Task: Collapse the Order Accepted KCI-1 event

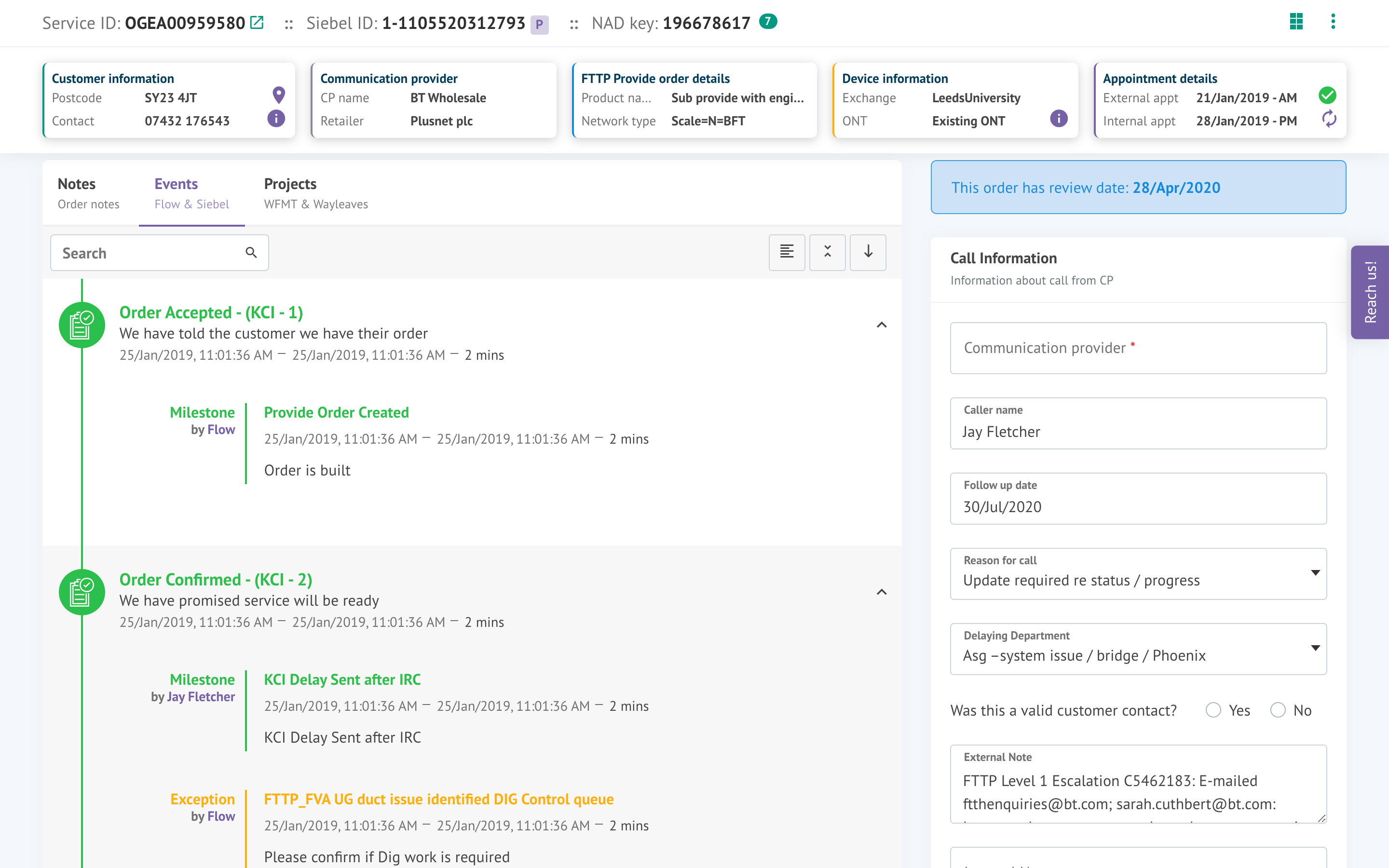Action: point(882,325)
